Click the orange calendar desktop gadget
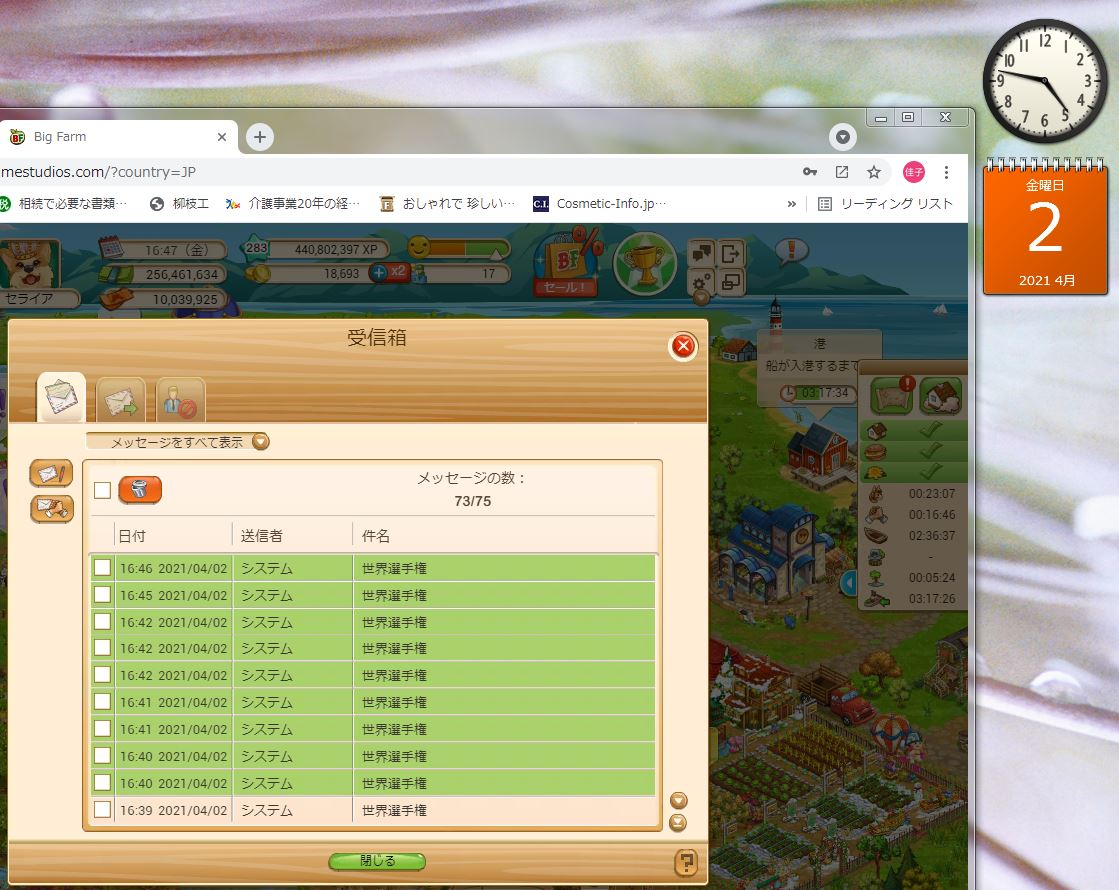 tap(1045, 226)
